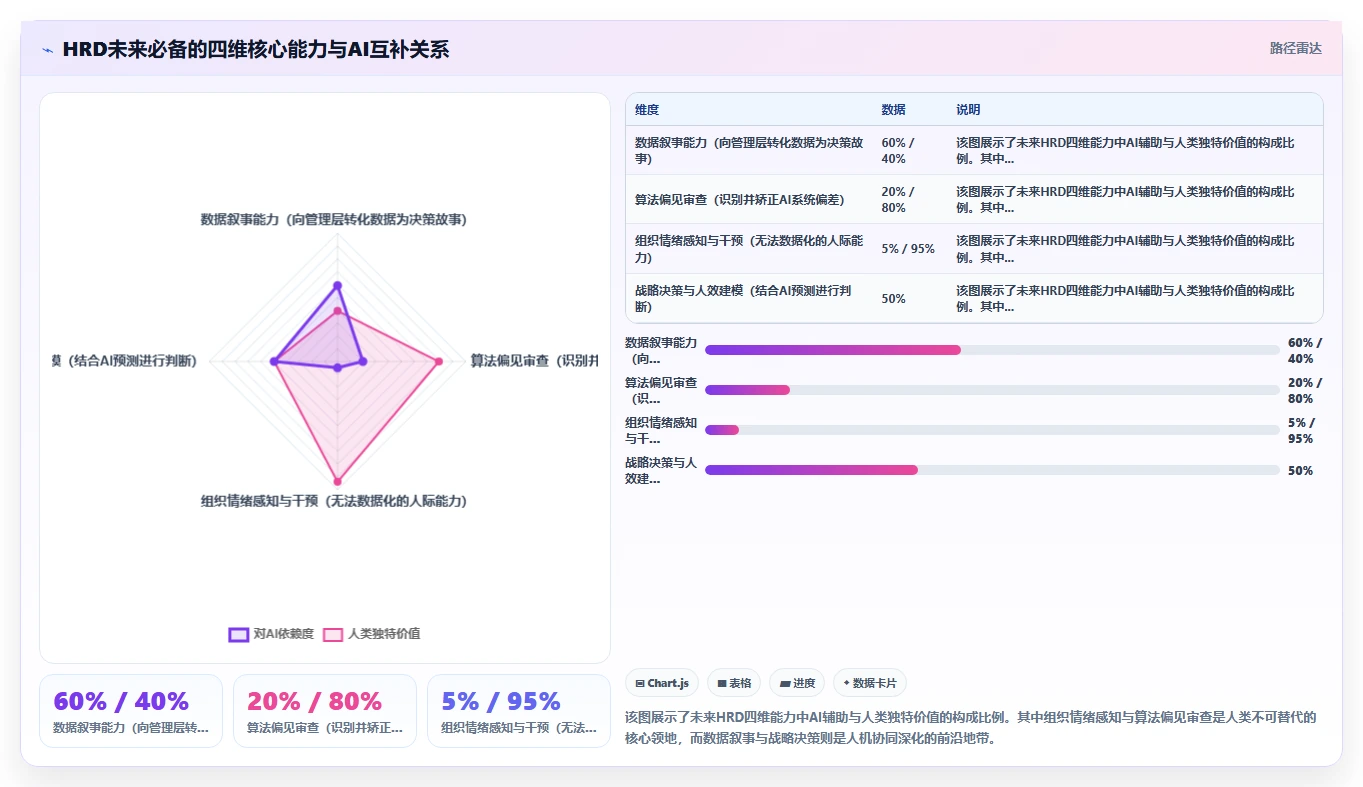Select the 数据卡片 chip

(870, 683)
